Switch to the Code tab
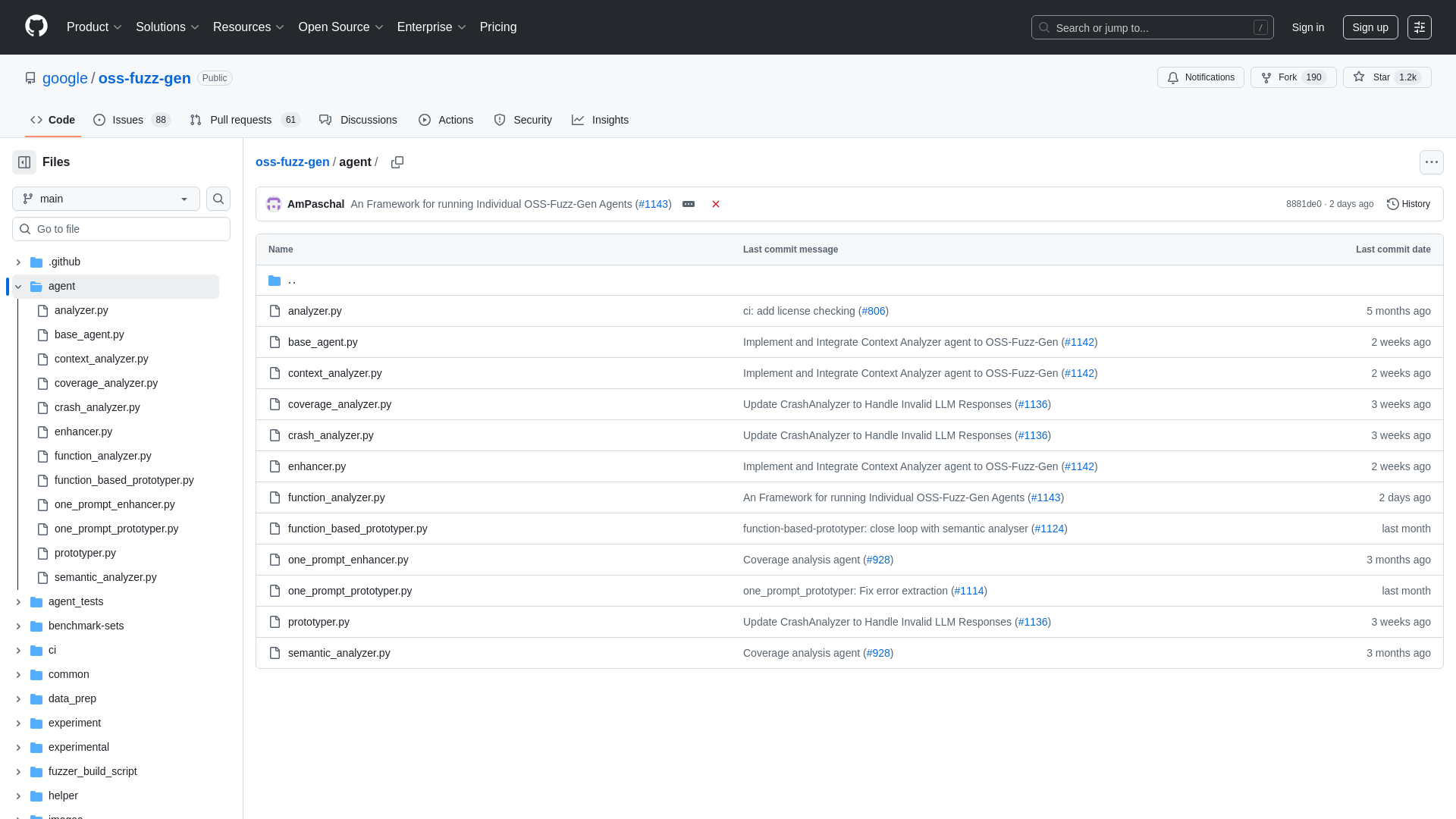 [x=52, y=120]
